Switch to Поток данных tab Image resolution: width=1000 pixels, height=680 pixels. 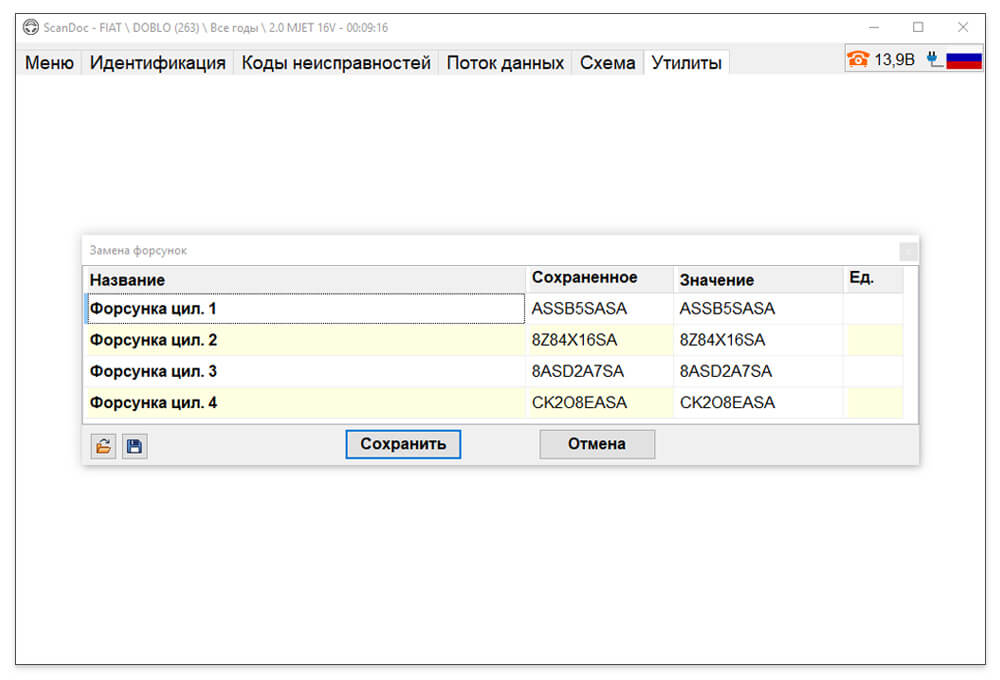[505, 63]
